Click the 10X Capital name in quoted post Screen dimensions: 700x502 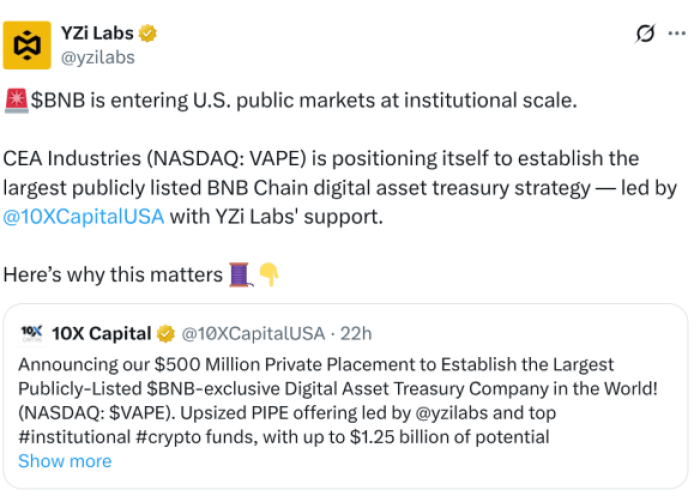click(x=101, y=333)
